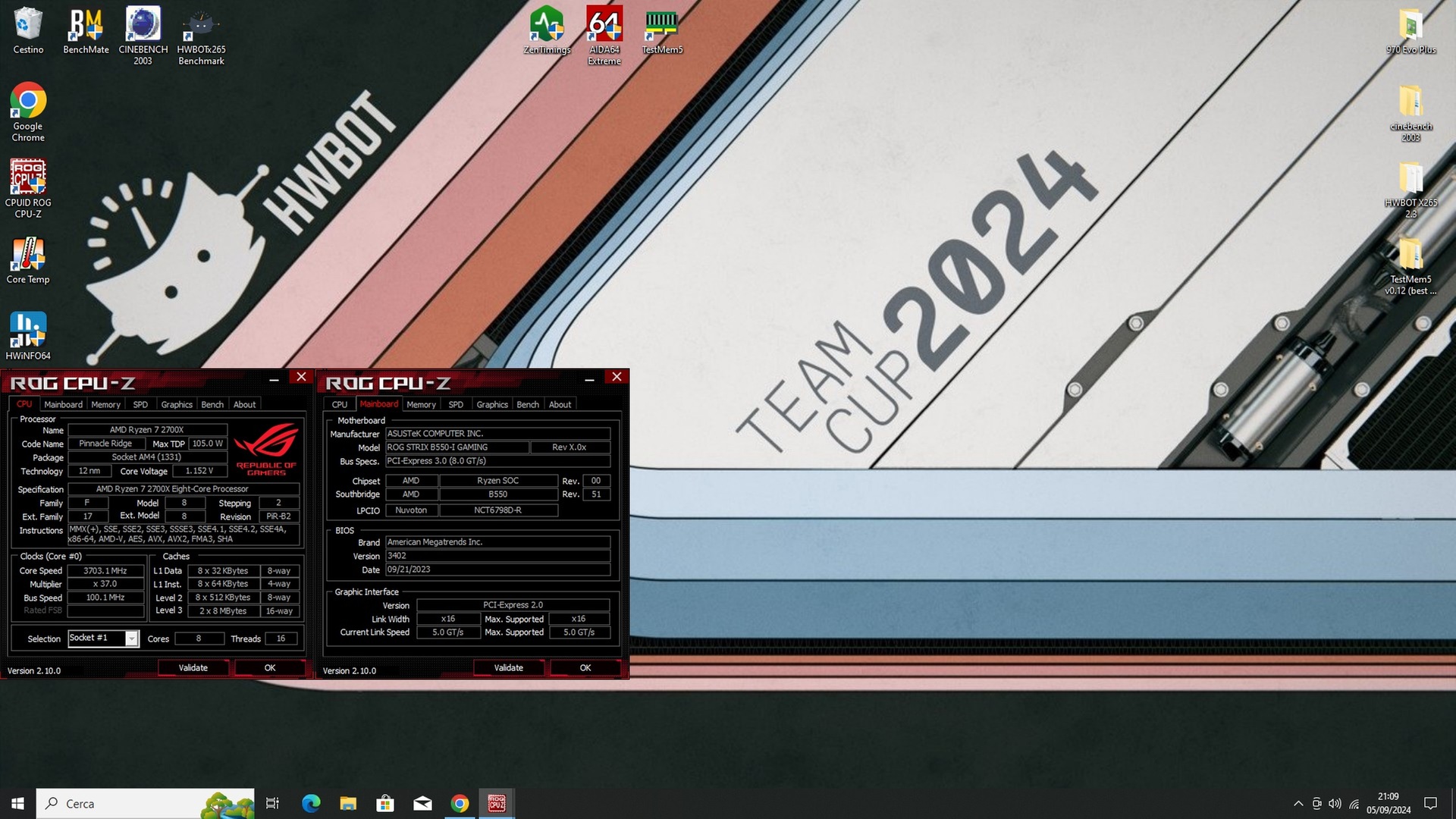Open About tab in left CPU-Z window
1456x819 pixels.
[244, 404]
